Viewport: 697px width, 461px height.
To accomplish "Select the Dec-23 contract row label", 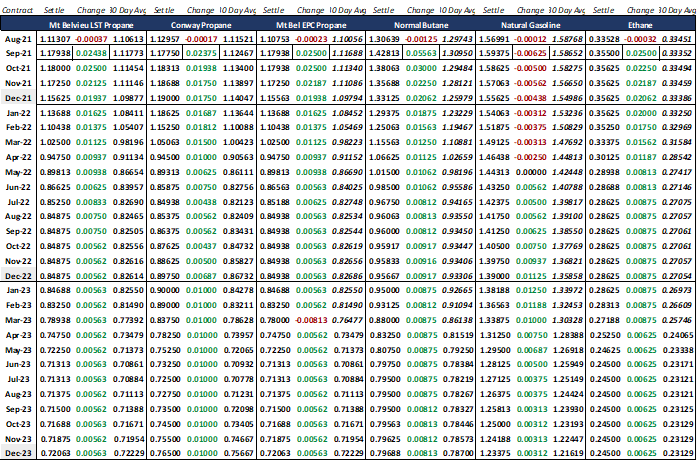I will coord(18,453).
